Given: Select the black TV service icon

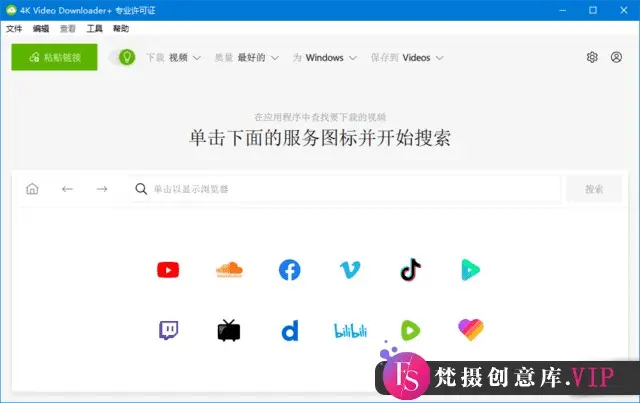Looking at the screenshot, I should coord(229,330).
